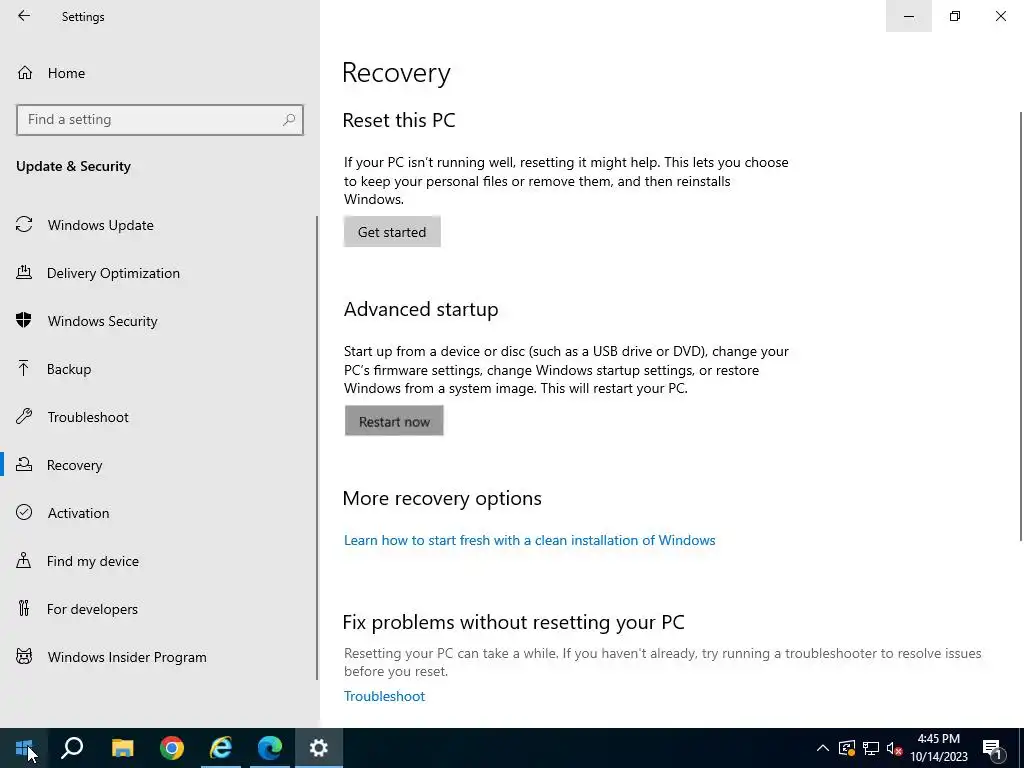Open File Explorer from taskbar
The image size is (1024, 768).
(122, 748)
